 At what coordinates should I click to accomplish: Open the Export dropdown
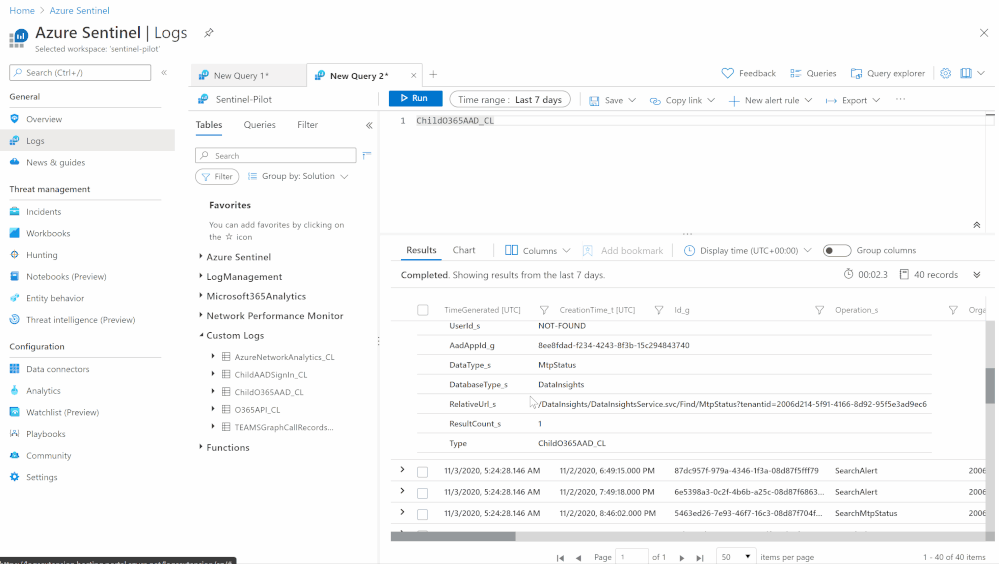pyautogui.click(x=852, y=100)
